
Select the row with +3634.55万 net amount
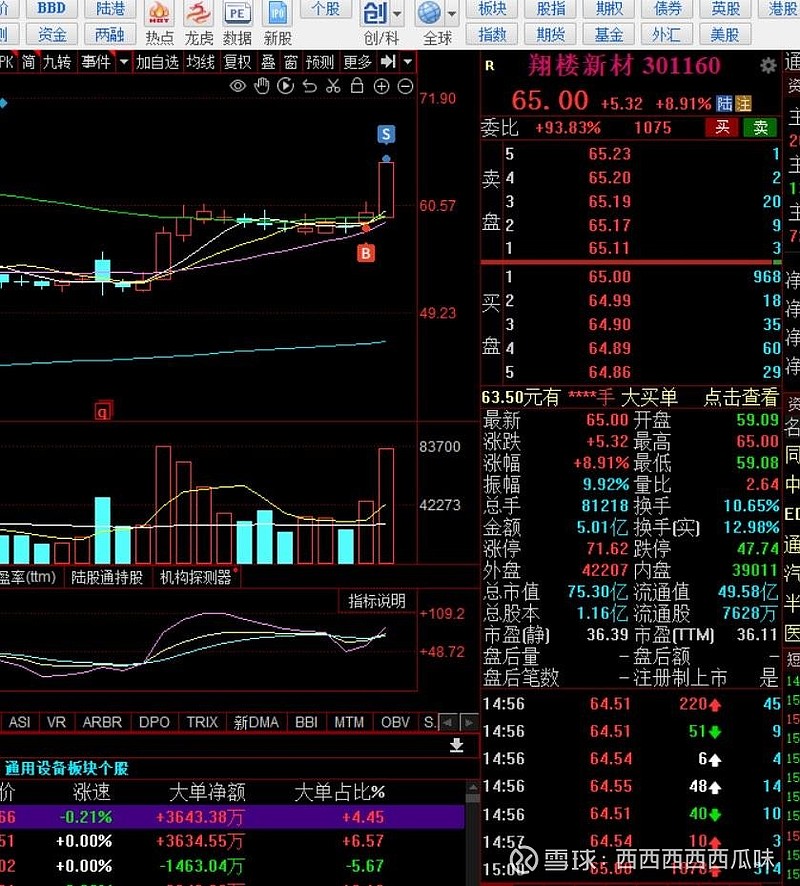point(233,841)
